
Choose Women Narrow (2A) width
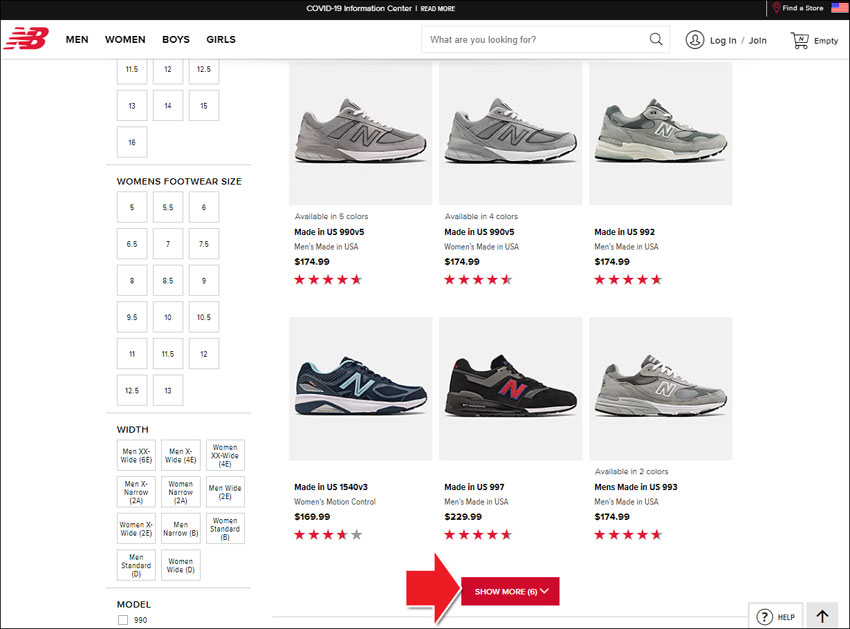click(x=181, y=492)
